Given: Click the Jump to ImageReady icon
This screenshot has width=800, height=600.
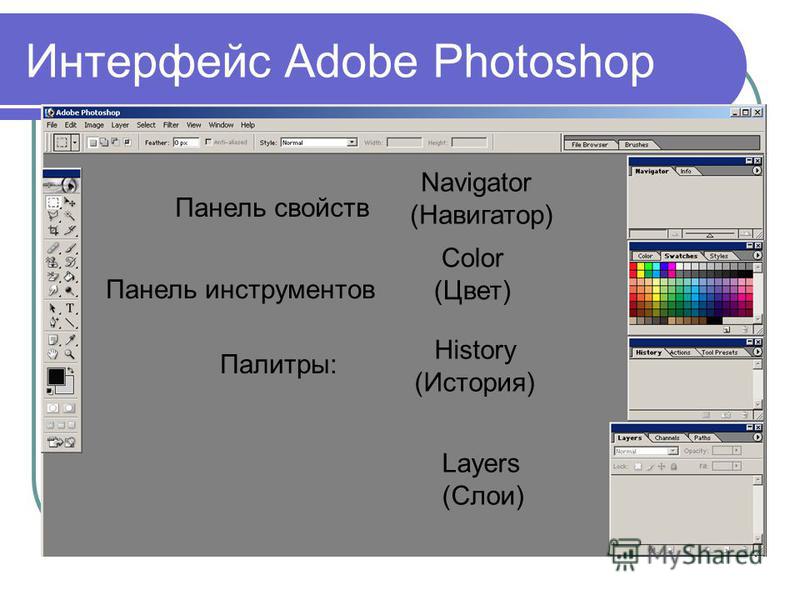Looking at the screenshot, I should (x=61, y=442).
